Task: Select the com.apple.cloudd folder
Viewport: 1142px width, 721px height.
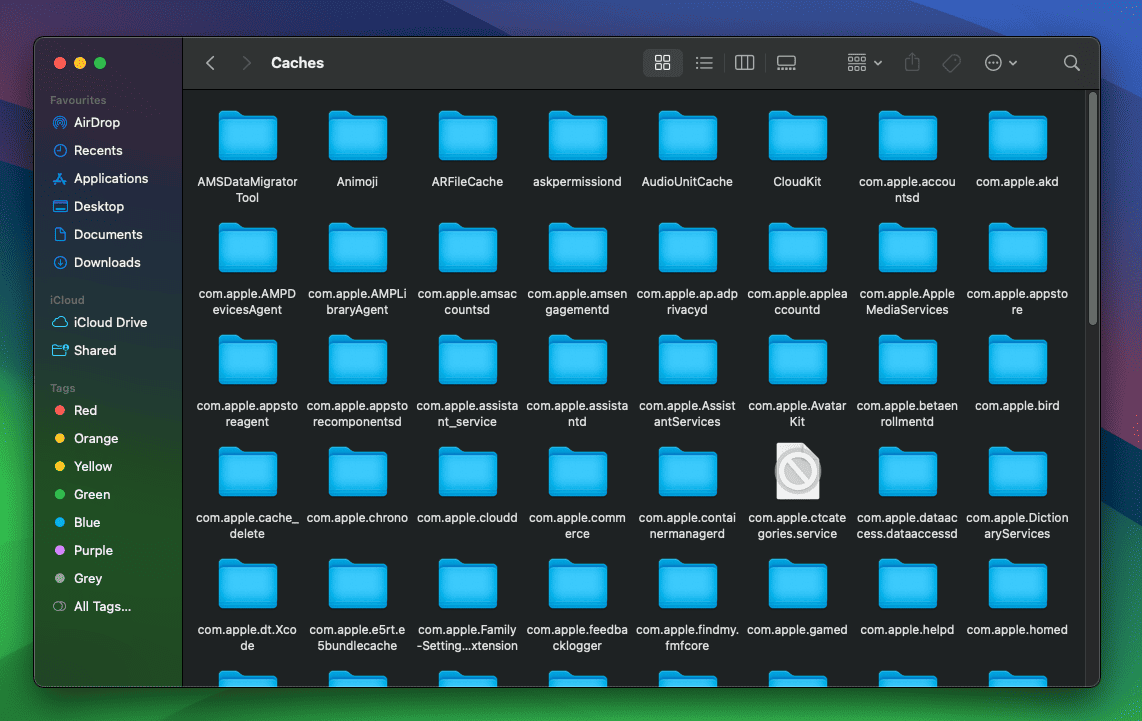Action: point(468,473)
